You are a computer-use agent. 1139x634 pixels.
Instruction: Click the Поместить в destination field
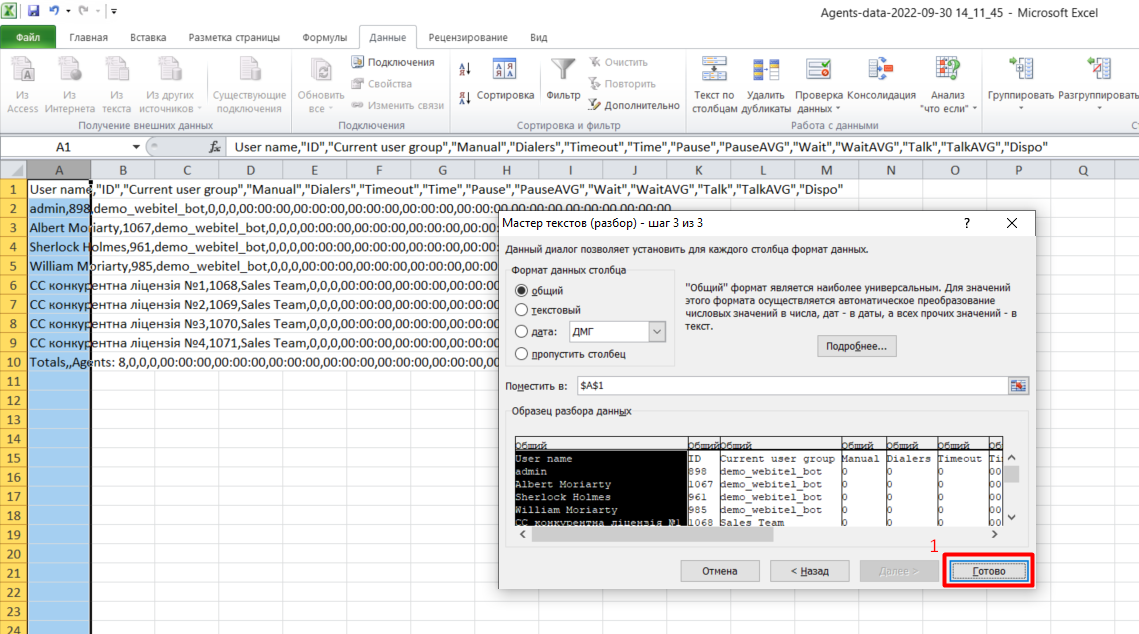point(793,386)
